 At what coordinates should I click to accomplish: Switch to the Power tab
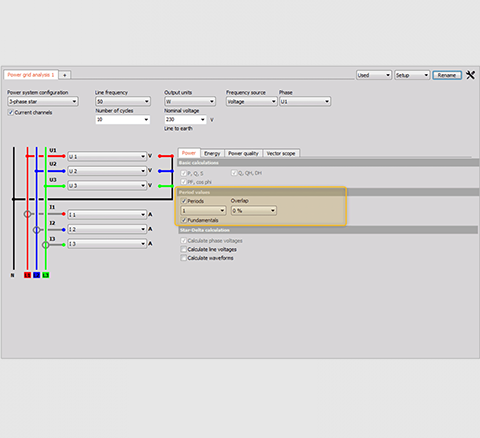pyautogui.click(x=189, y=153)
